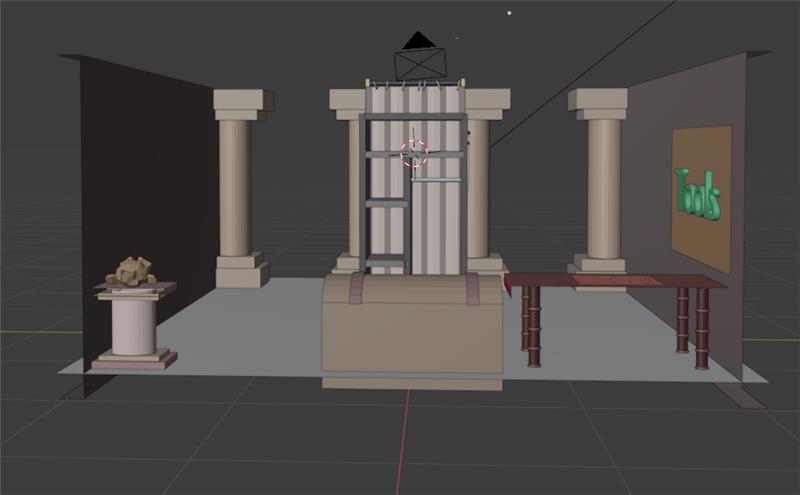Viewport: 800px width, 495px height.
Task: Click the right strap on the chest lid
Action: (472, 288)
